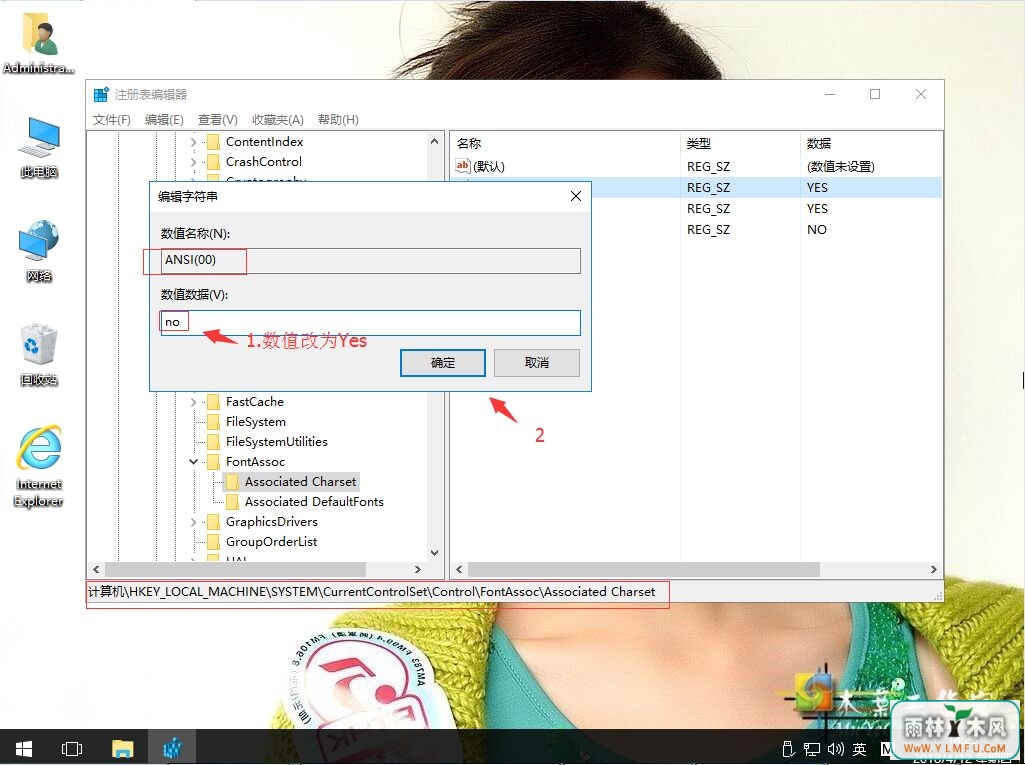This screenshot has height=765, width=1025.
Task: Click the (数值未设置) data cell
Action: [841, 167]
